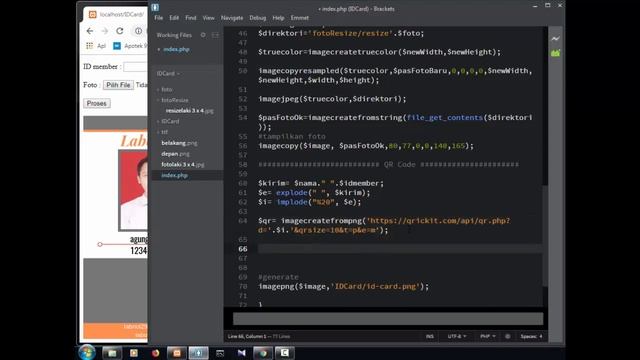Switch to Chrome via its taskbar icon
This screenshot has height=360, width=640.
(263, 353)
